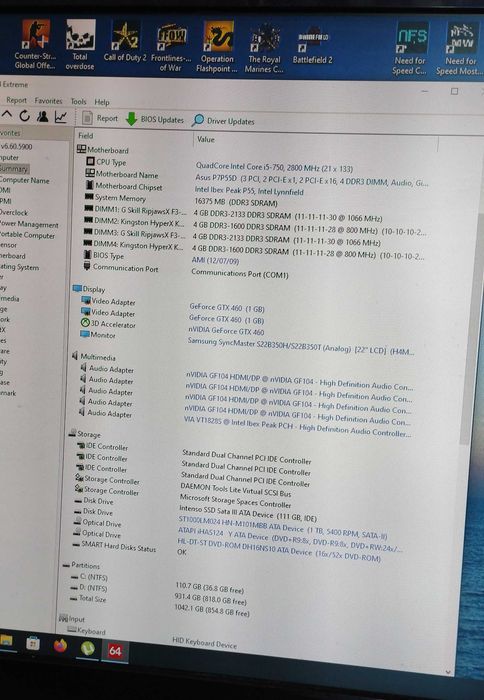484x700 pixels.
Task: Select the D: (NTFS) partition row
Action: (x=158, y=594)
